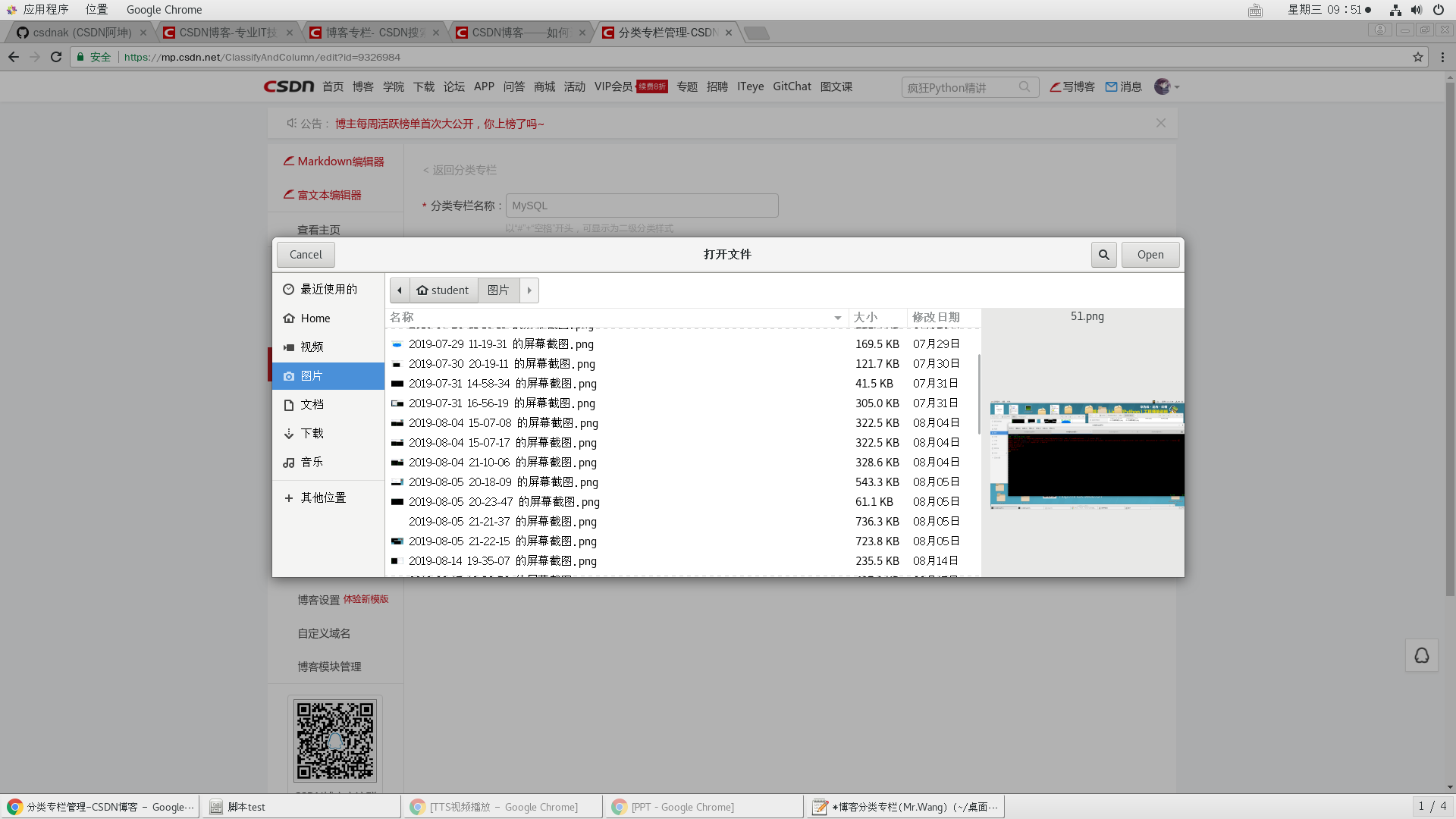Select file 2019-08-05 21-22-15 的屏幕截图.png

click(682, 541)
